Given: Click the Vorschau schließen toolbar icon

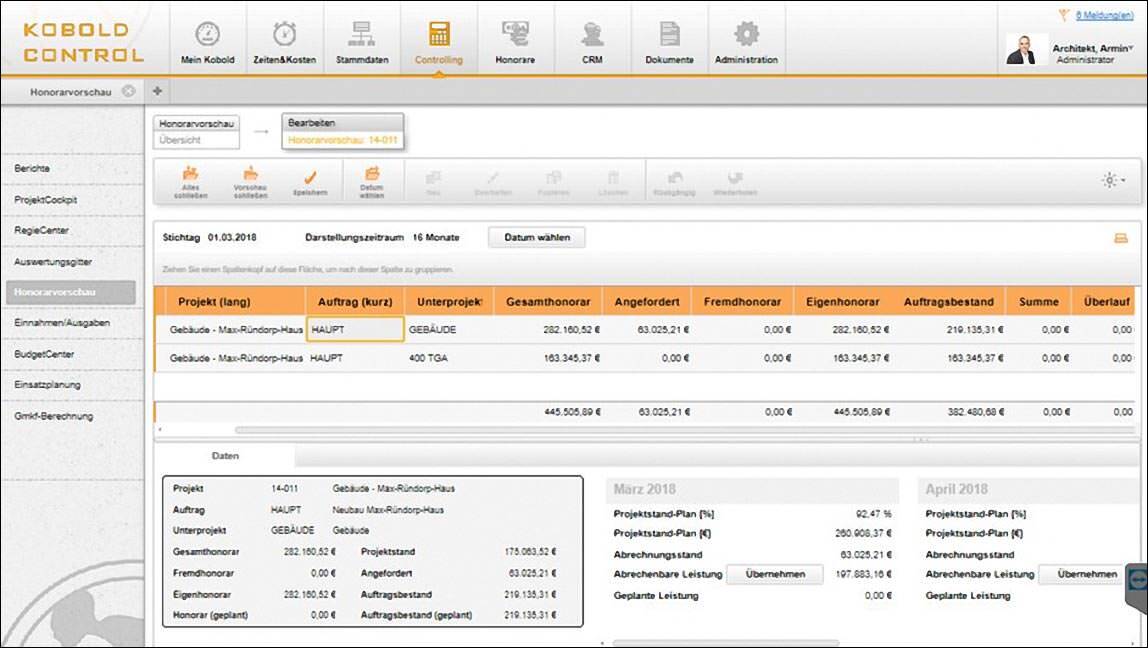Looking at the screenshot, I should 250,182.
